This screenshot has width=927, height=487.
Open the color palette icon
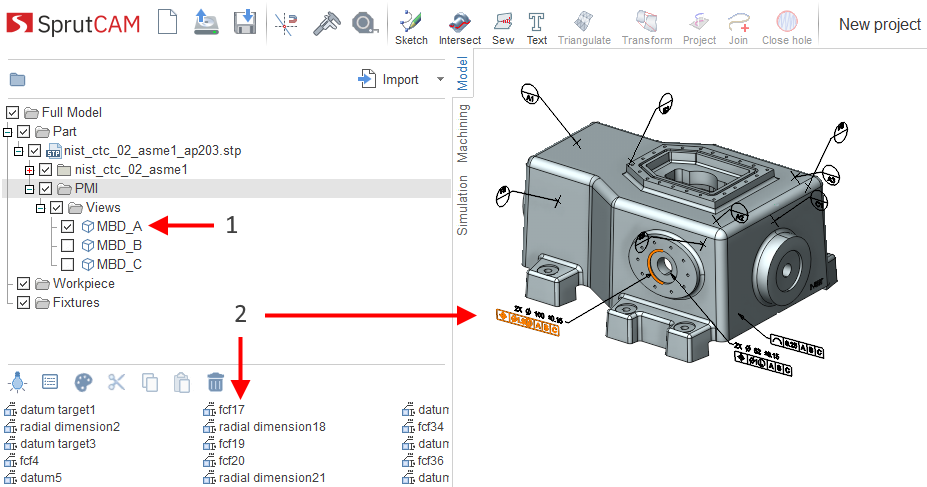(84, 382)
